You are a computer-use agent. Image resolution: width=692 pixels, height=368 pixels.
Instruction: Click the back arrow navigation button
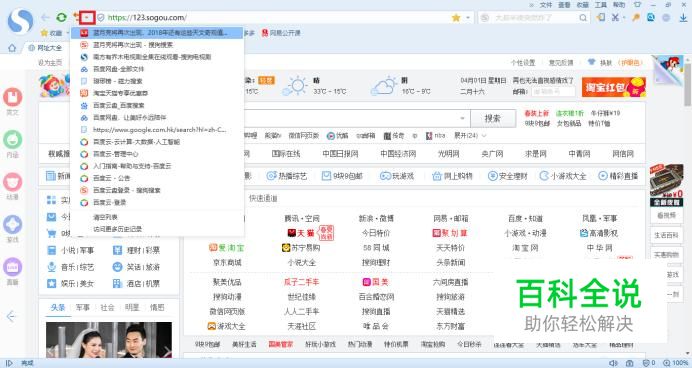click(45, 18)
